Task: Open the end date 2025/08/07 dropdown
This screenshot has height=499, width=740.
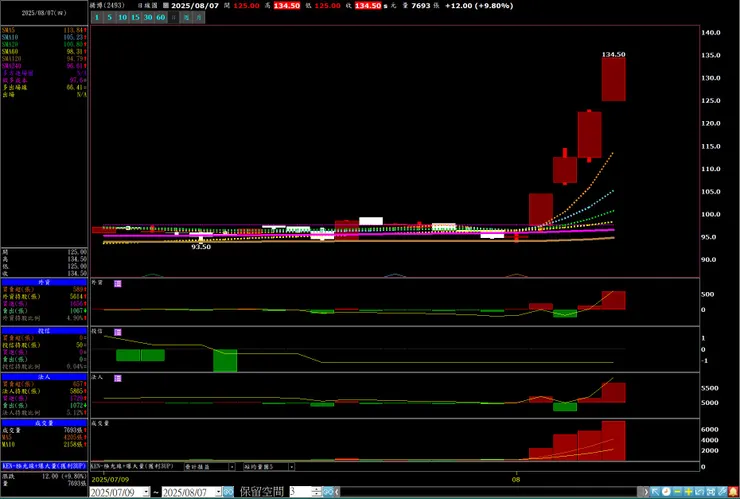Action: [218, 492]
